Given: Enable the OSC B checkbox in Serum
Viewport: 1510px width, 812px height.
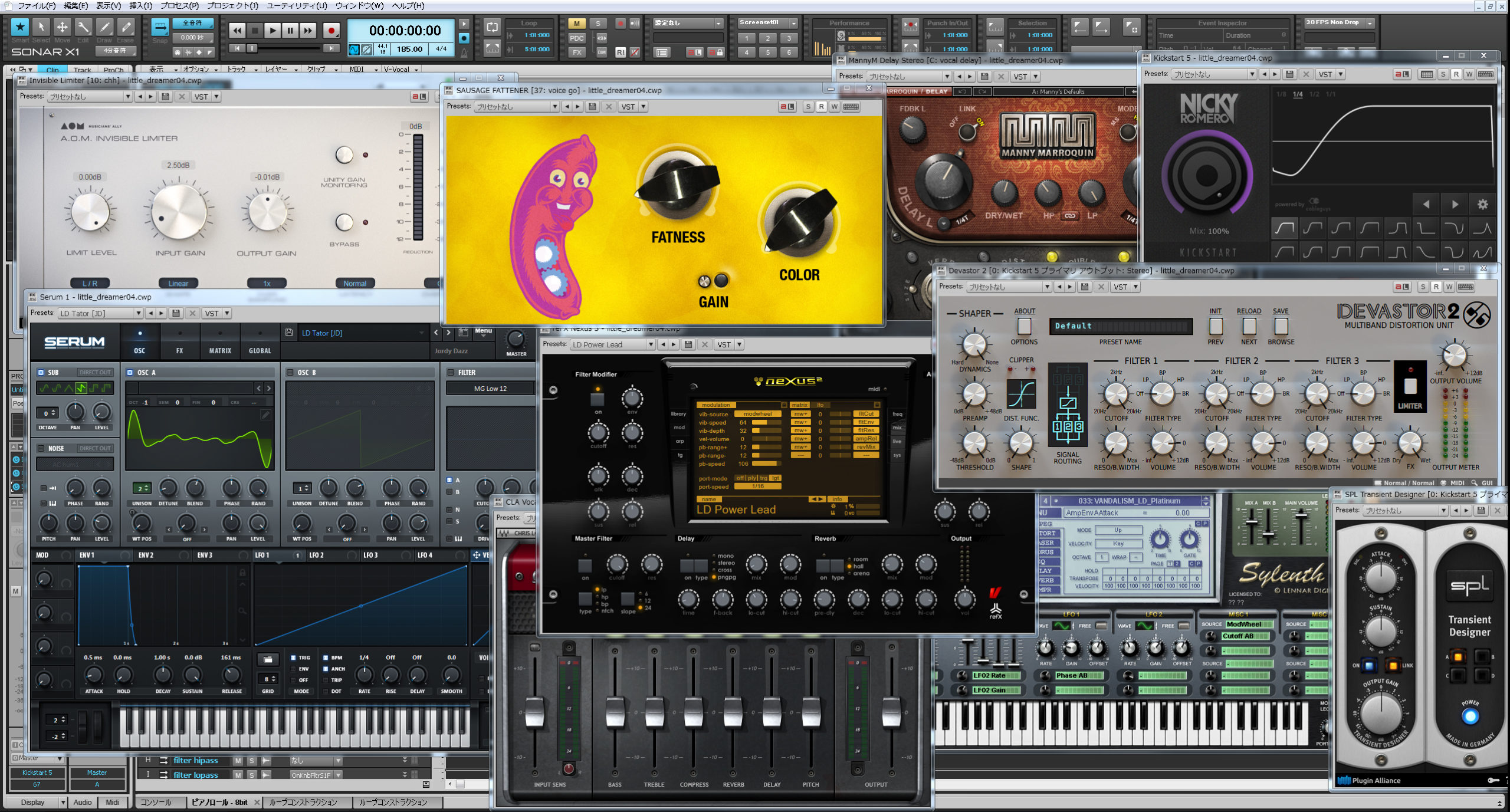Looking at the screenshot, I should [290, 373].
